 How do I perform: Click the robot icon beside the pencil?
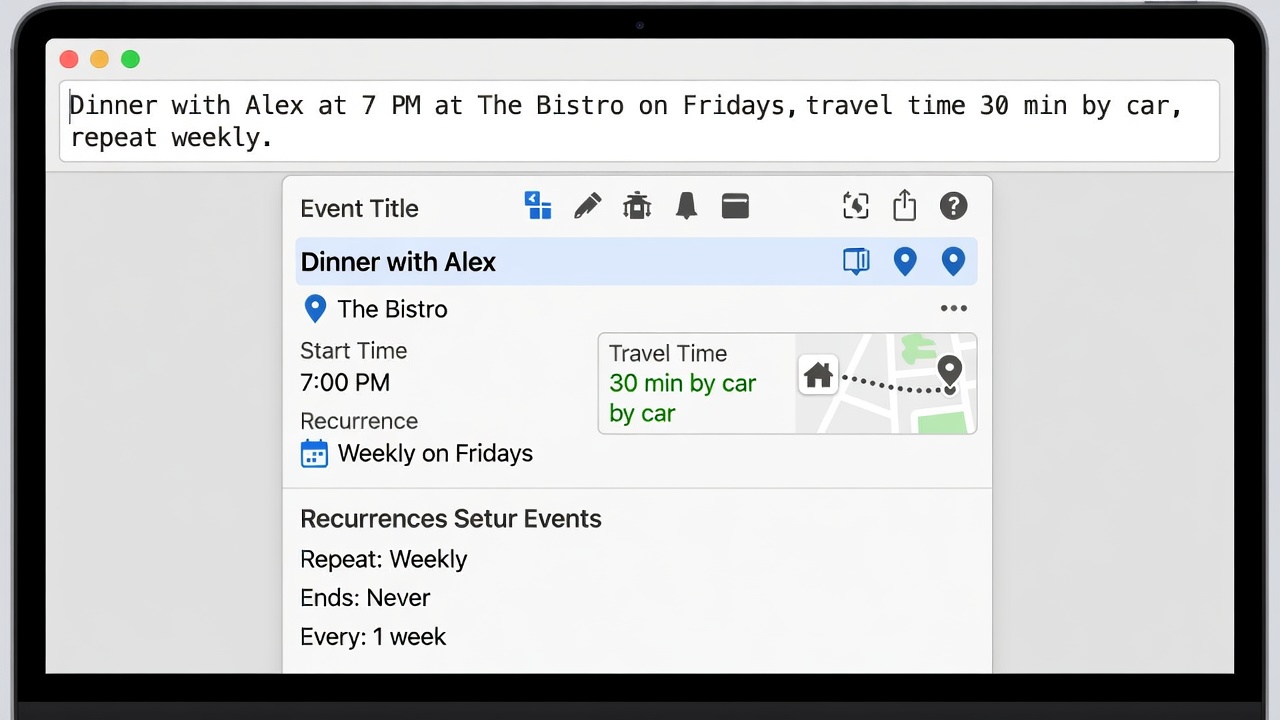(x=637, y=206)
